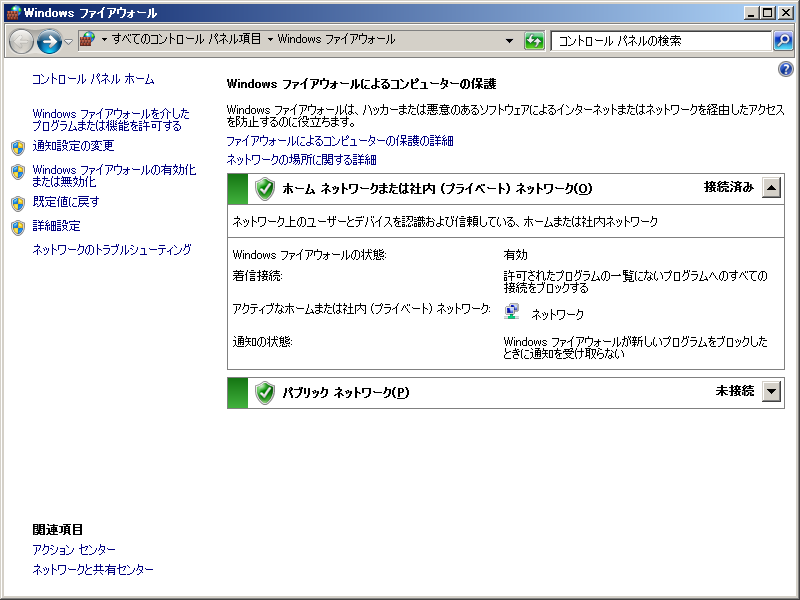Click green shield icon of パブリック ネットワーク
Viewport: 800px width, 600px height.
[265, 393]
